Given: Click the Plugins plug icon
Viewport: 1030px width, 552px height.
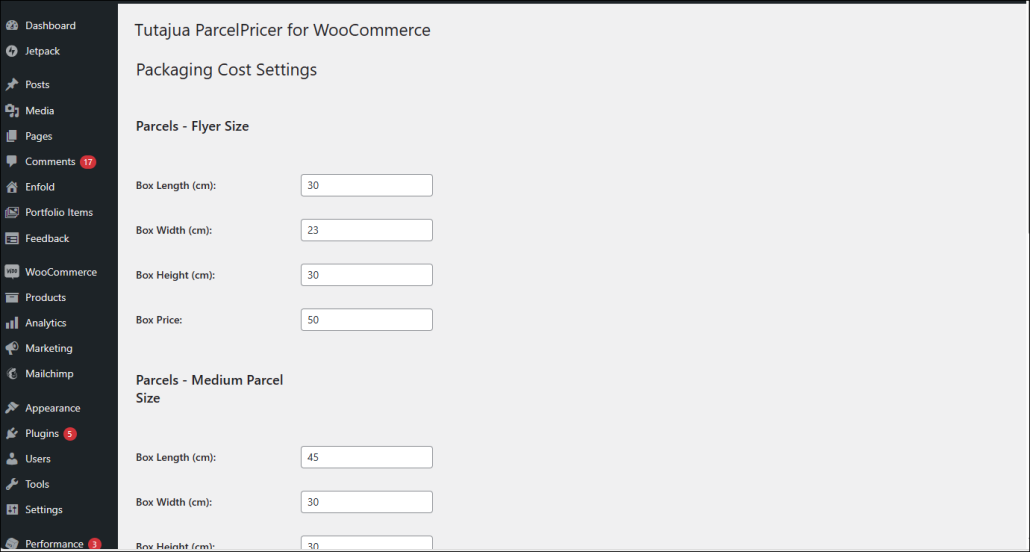Looking at the screenshot, I should (x=12, y=434).
